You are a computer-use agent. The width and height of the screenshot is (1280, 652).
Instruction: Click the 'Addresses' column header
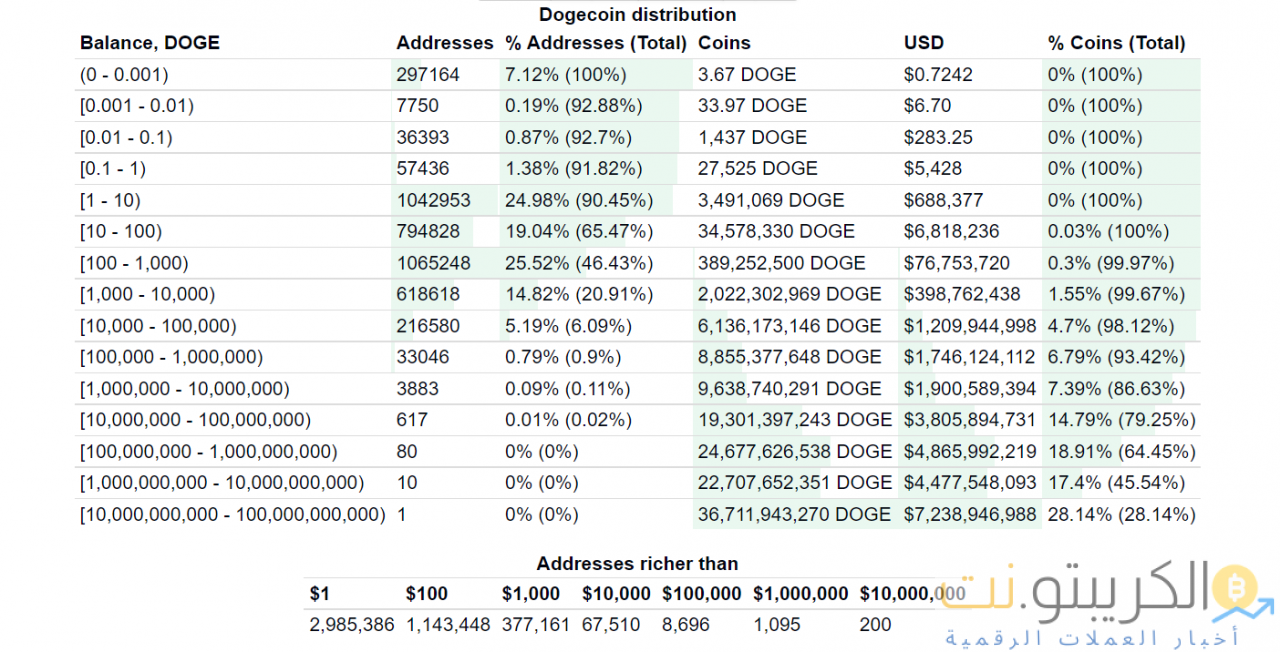[444, 43]
